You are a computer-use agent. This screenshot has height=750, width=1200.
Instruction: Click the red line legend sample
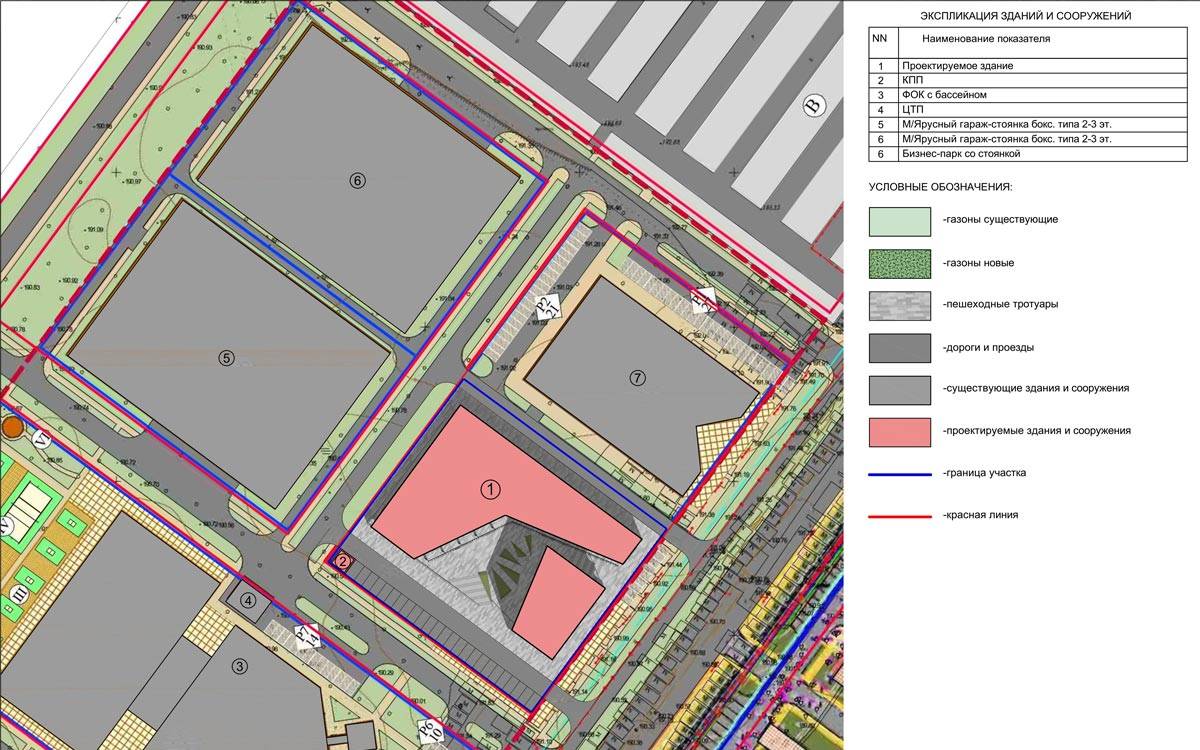(900, 514)
